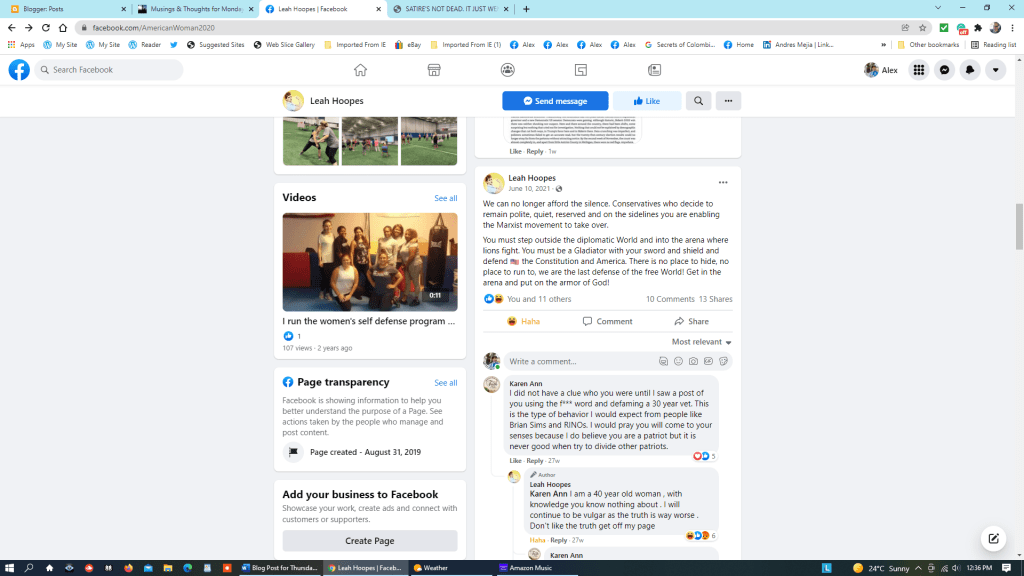Open the apps grid menu icon
1024x576 pixels.
pyautogui.click(x=918, y=70)
